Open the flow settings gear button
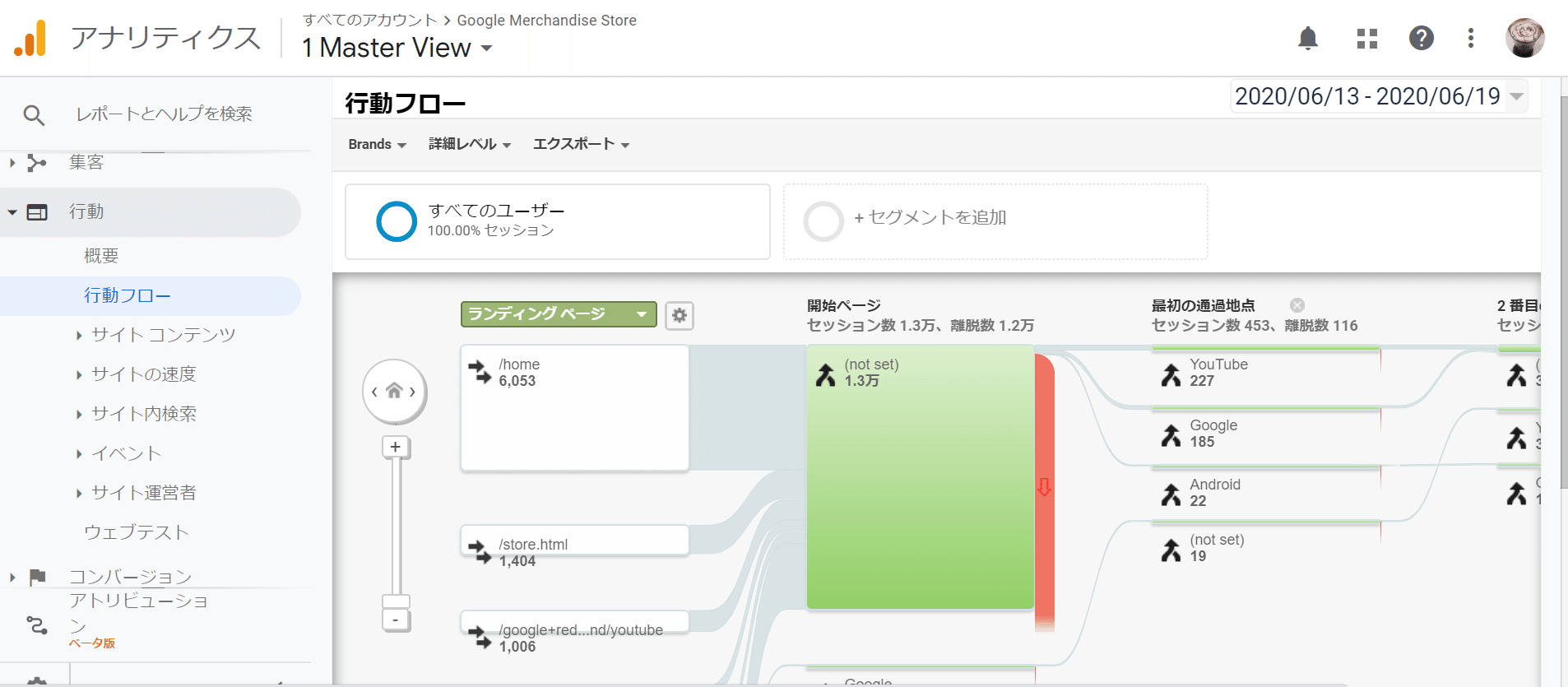 pos(679,315)
